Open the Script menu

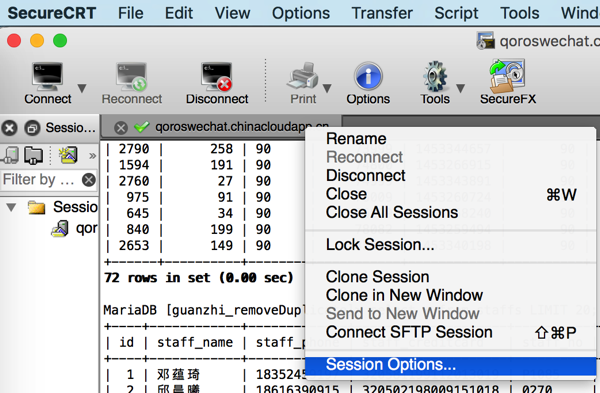[456, 13]
